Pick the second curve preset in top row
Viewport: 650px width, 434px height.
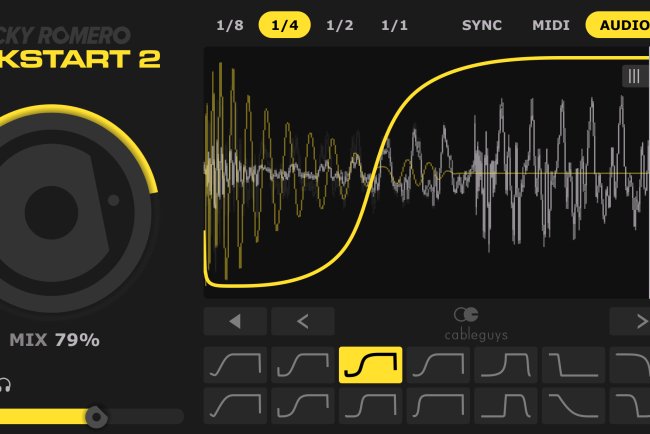click(302, 365)
